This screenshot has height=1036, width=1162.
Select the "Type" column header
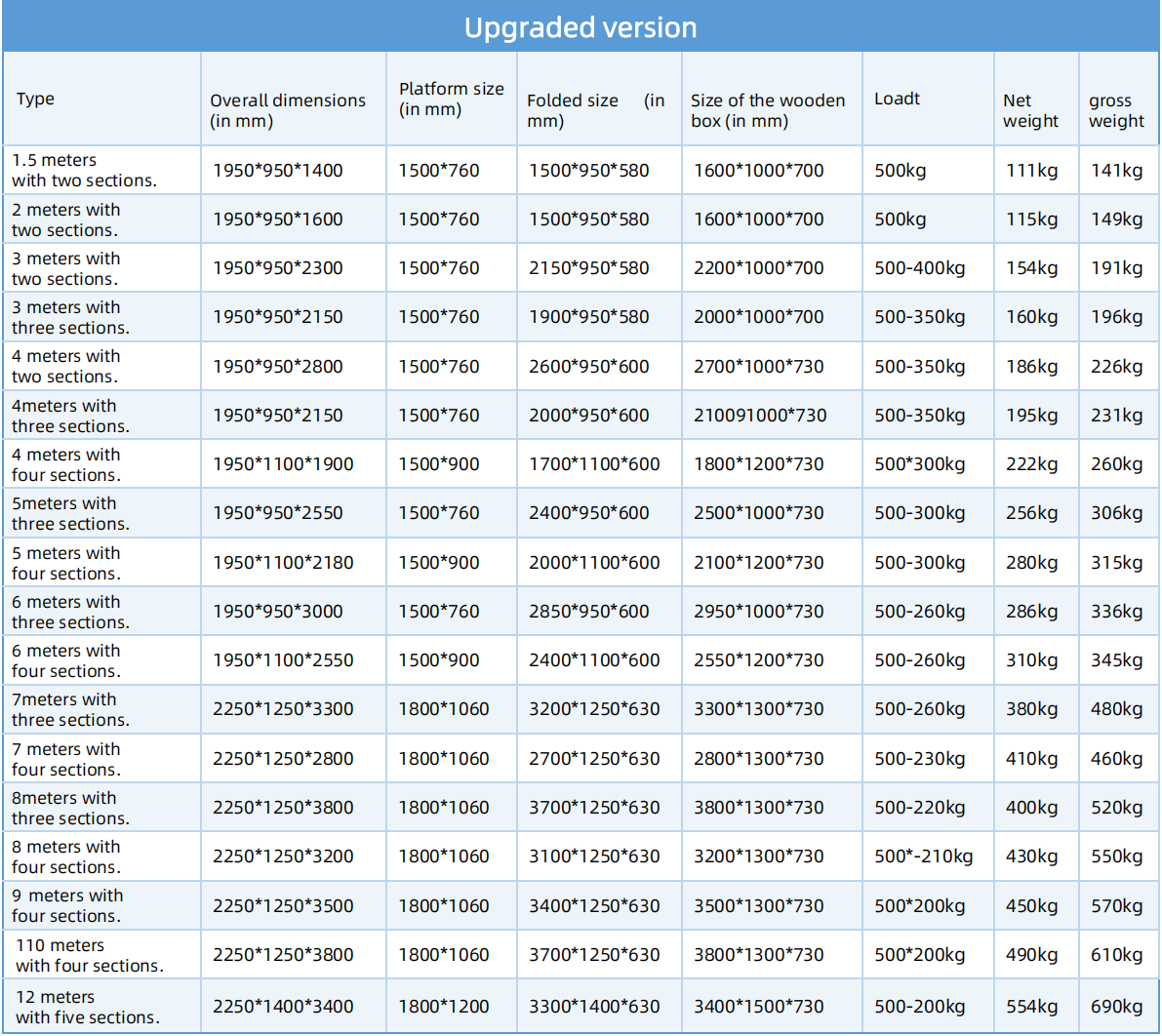pyautogui.click(x=36, y=99)
